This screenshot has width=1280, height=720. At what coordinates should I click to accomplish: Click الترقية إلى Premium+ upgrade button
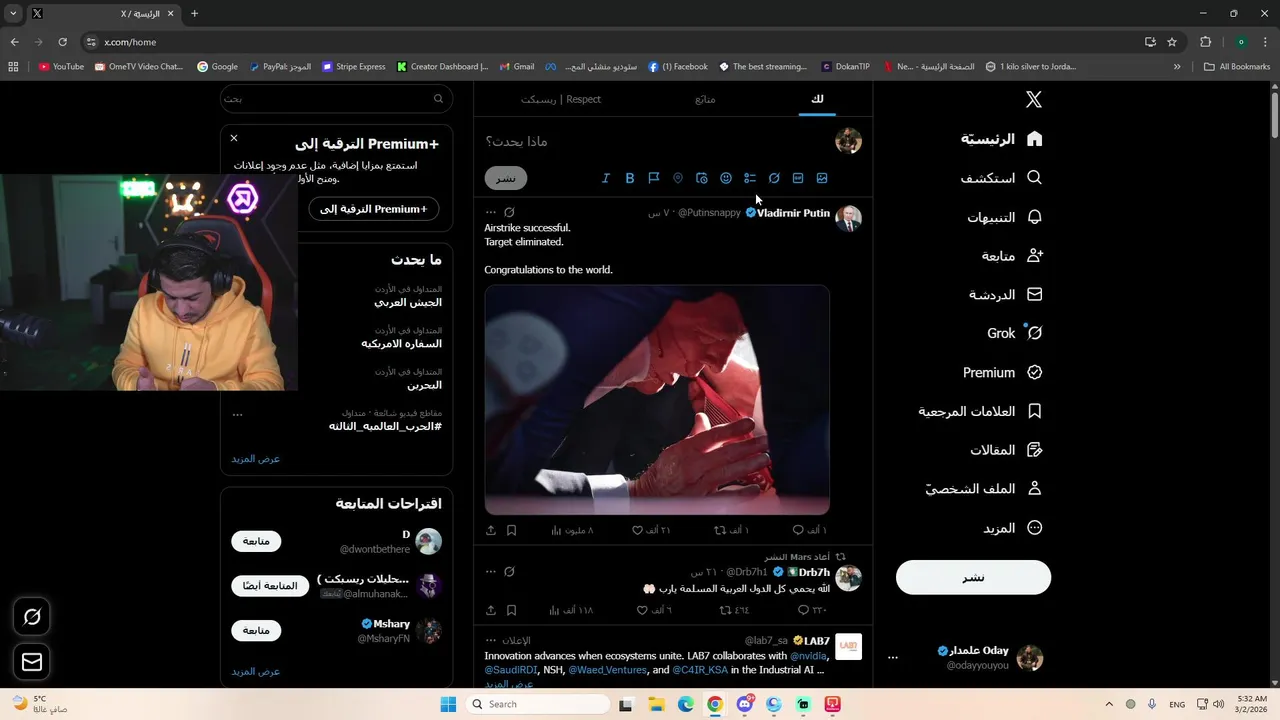pos(373,209)
